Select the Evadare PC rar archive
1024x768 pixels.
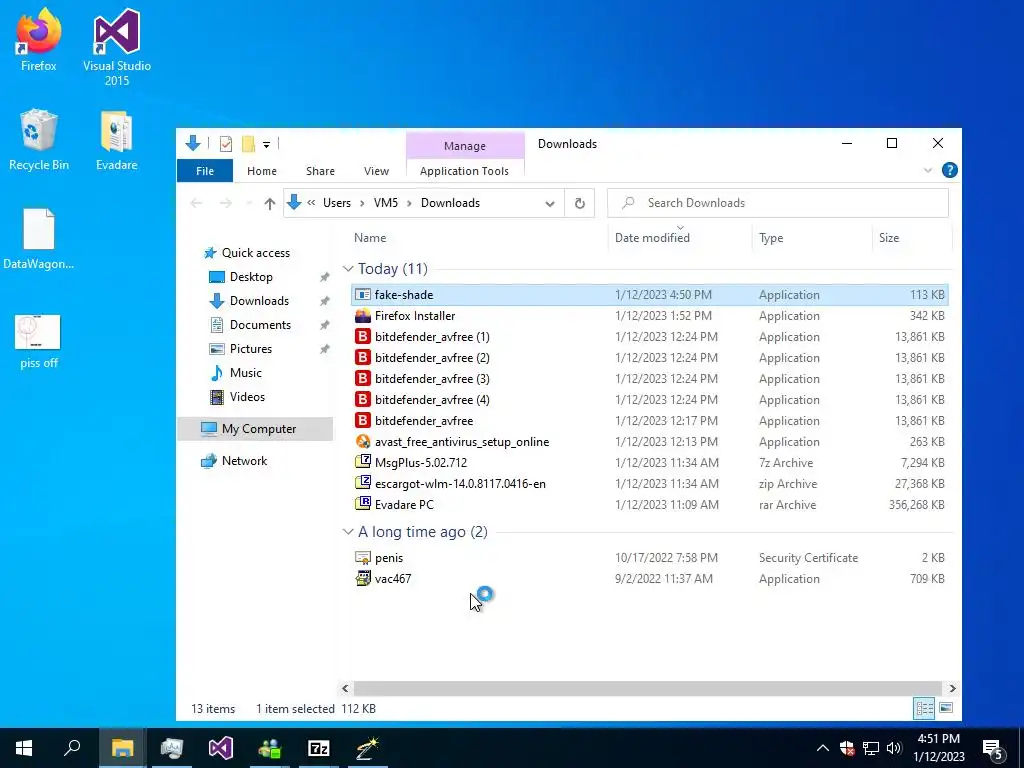(649, 505)
